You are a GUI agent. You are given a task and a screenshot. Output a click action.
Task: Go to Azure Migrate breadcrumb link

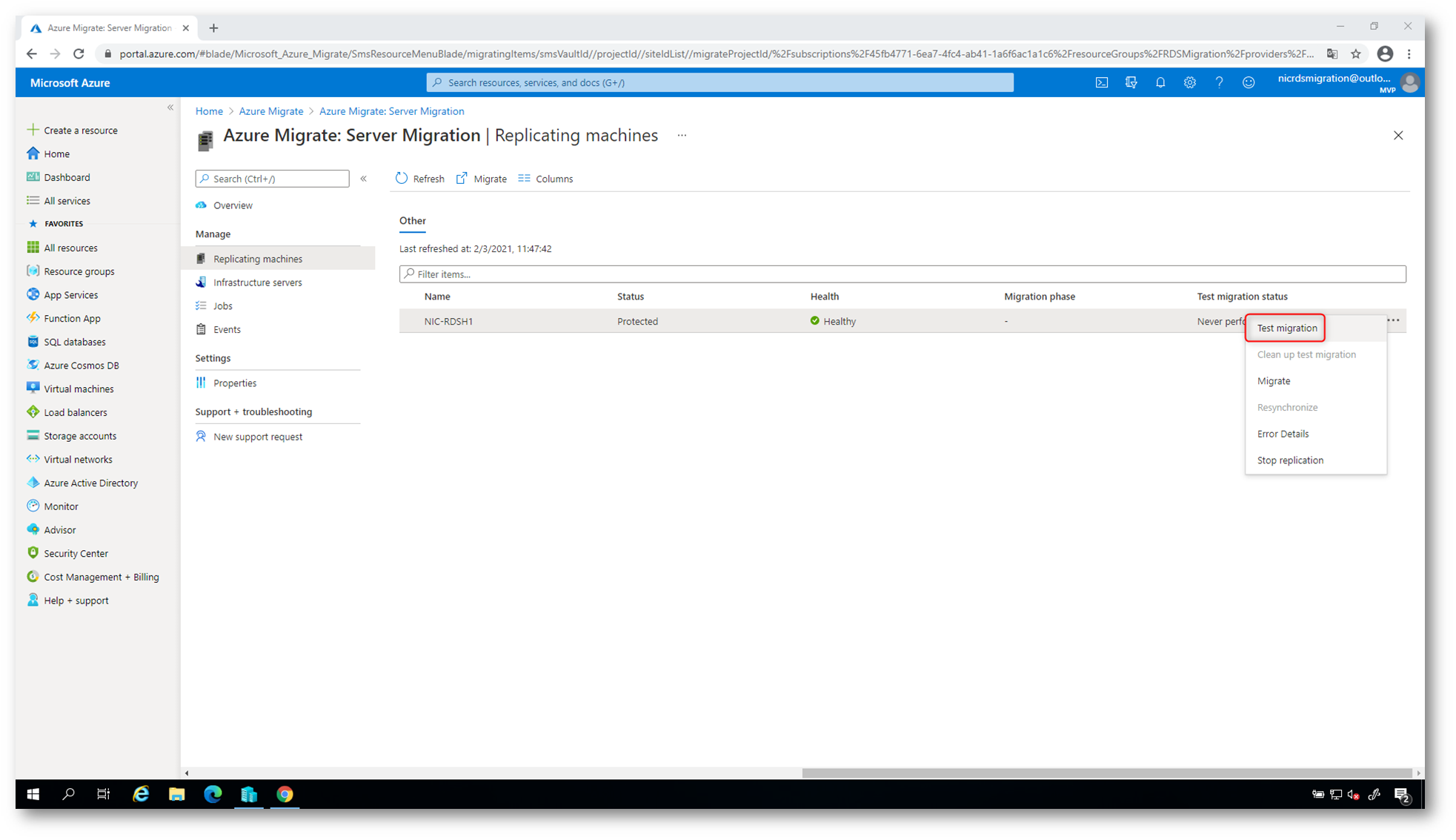[x=270, y=111]
